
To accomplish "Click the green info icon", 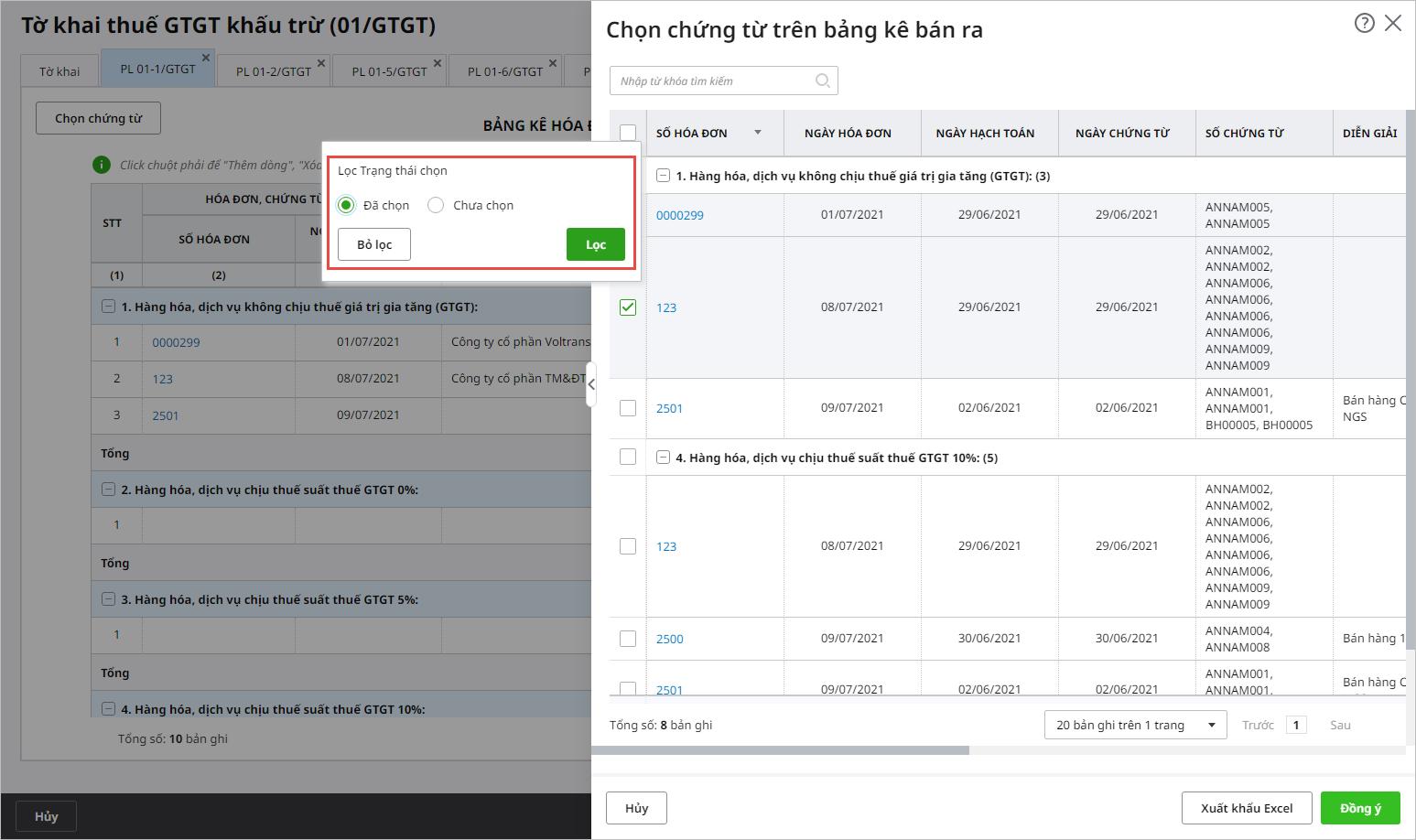I will point(102,165).
